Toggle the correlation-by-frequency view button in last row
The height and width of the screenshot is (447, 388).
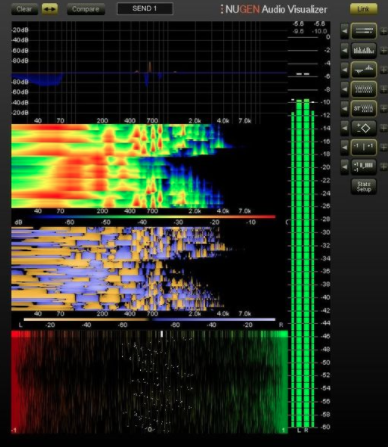click(364, 166)
